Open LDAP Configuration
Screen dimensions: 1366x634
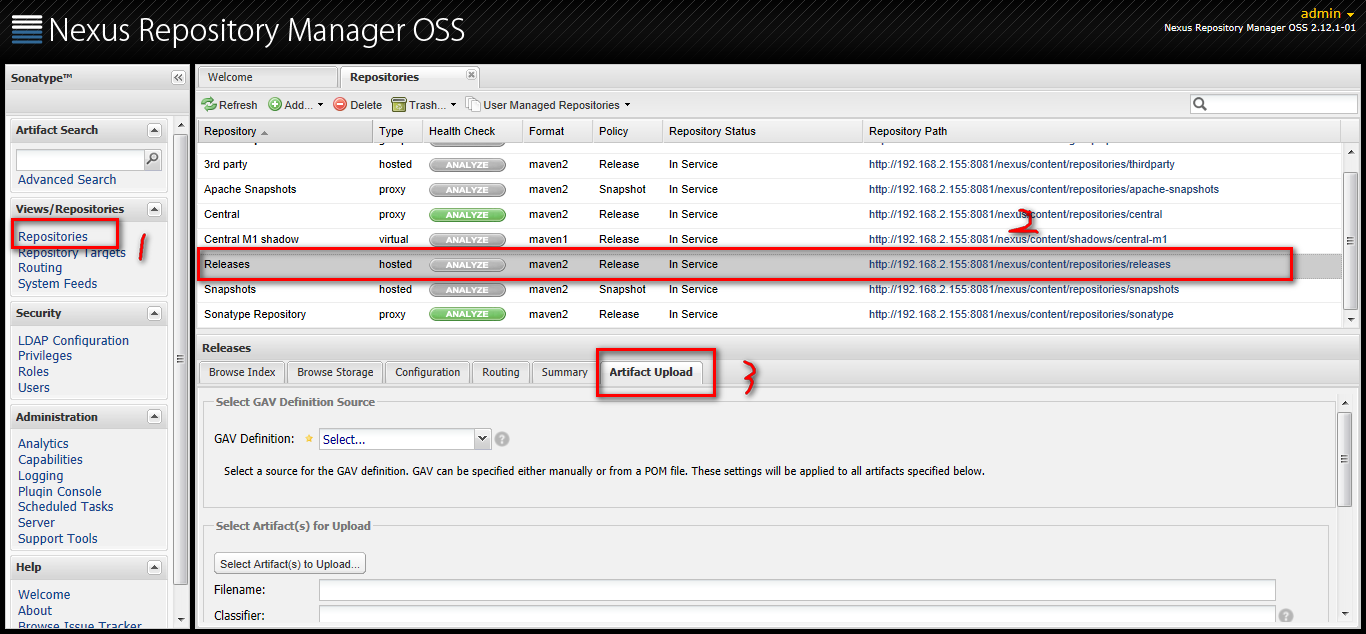click(x=73, y=341)
